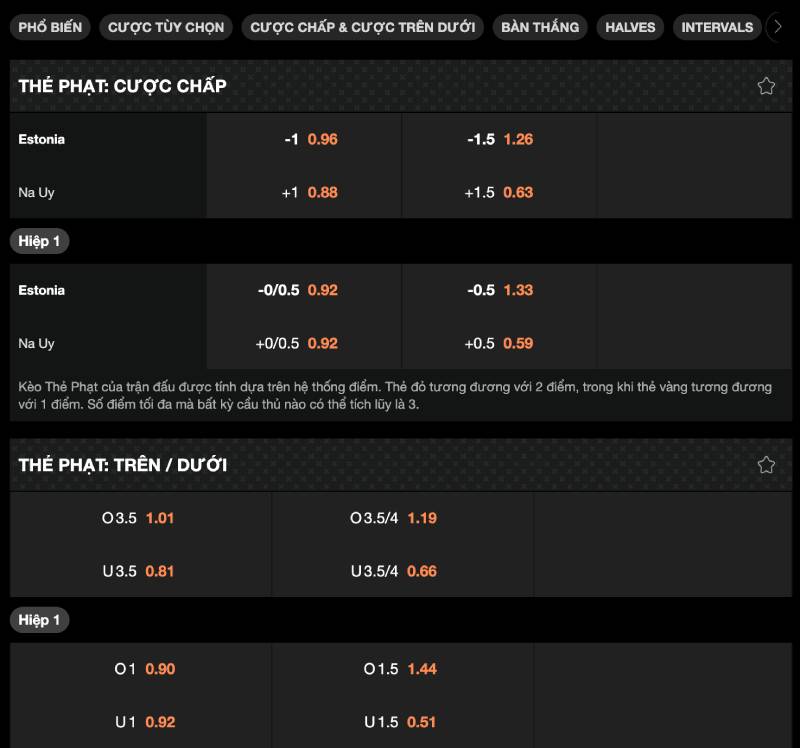This screenshot has width=800, height=748.
Task: Open the Intervals tab
Action: click(x=717, y=27)
